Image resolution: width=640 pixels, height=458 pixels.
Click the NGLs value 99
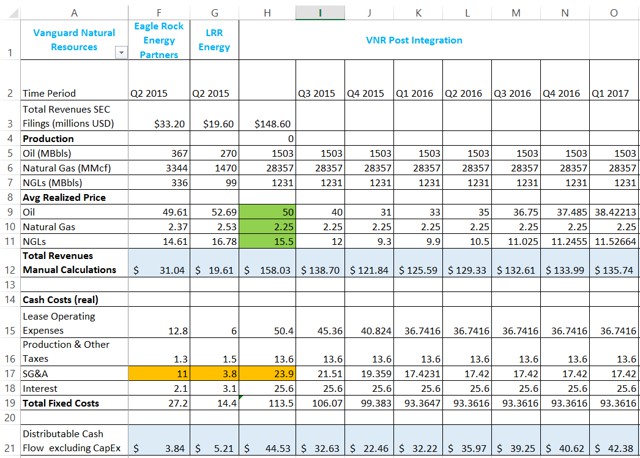point(214,182)
